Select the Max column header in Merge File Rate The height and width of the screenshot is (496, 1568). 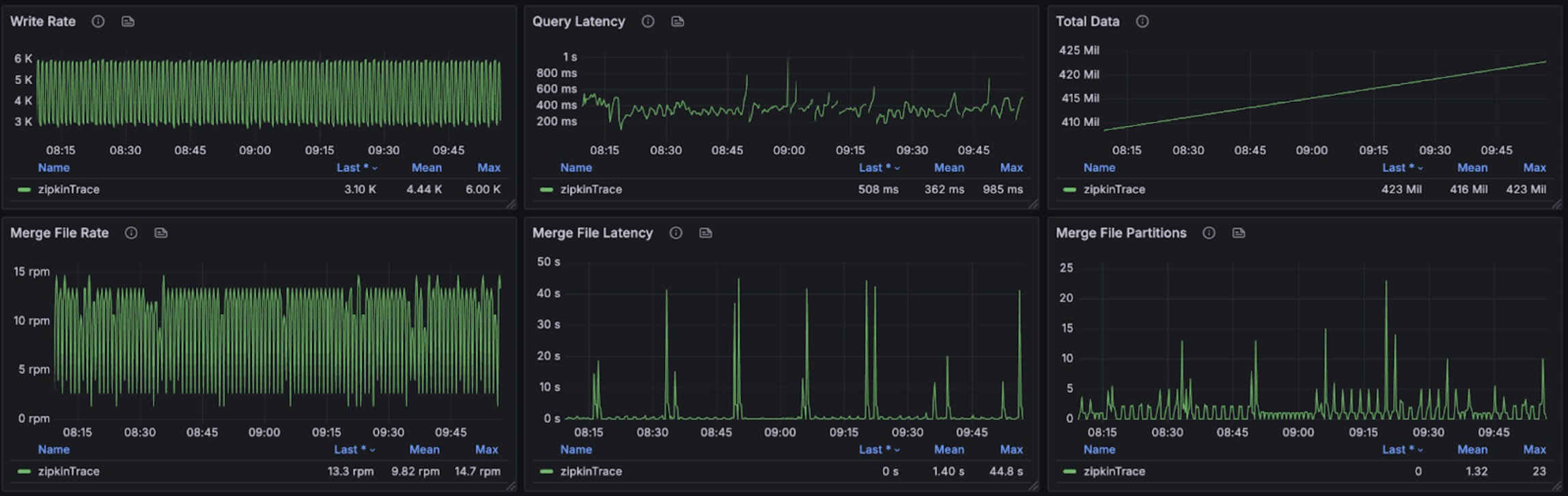click(486, 450)
